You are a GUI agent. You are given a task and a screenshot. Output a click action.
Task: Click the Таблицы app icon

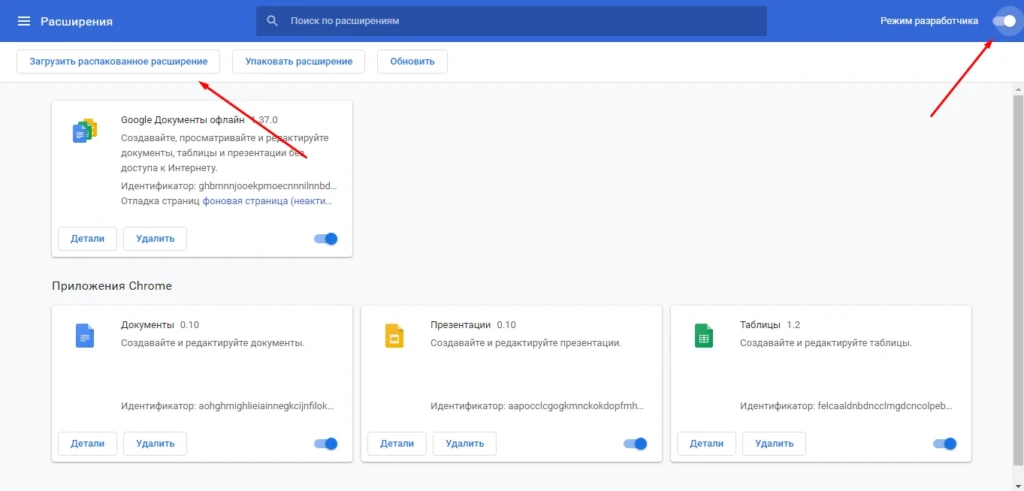704,336
